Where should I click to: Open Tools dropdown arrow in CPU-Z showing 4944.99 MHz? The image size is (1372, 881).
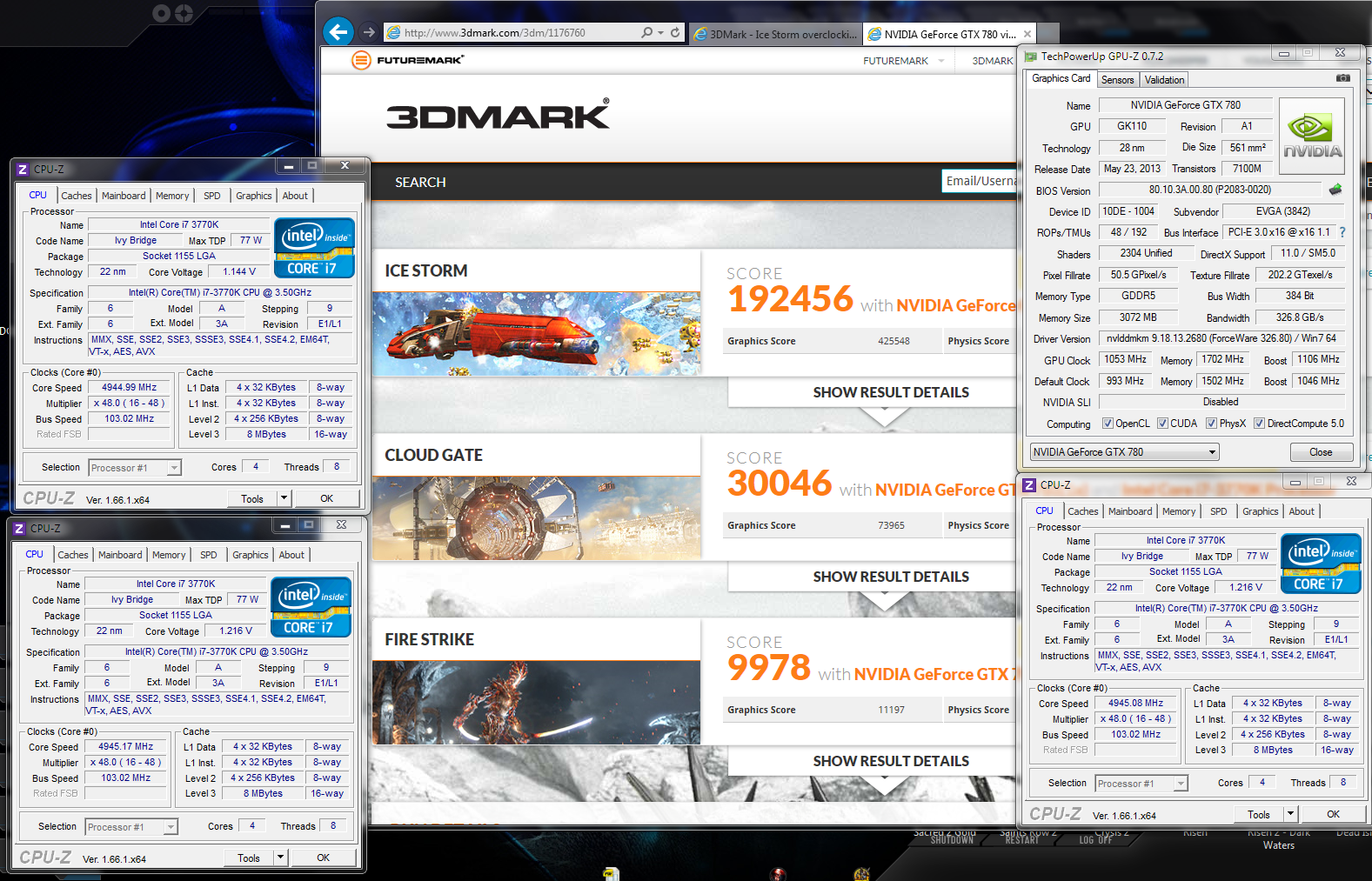coord(284,498)
